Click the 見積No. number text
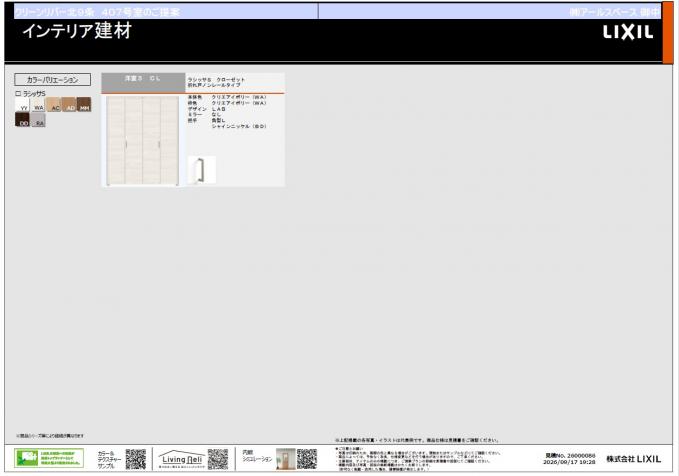The height and width of the screenshot is (476, 679). pos(570,456)
